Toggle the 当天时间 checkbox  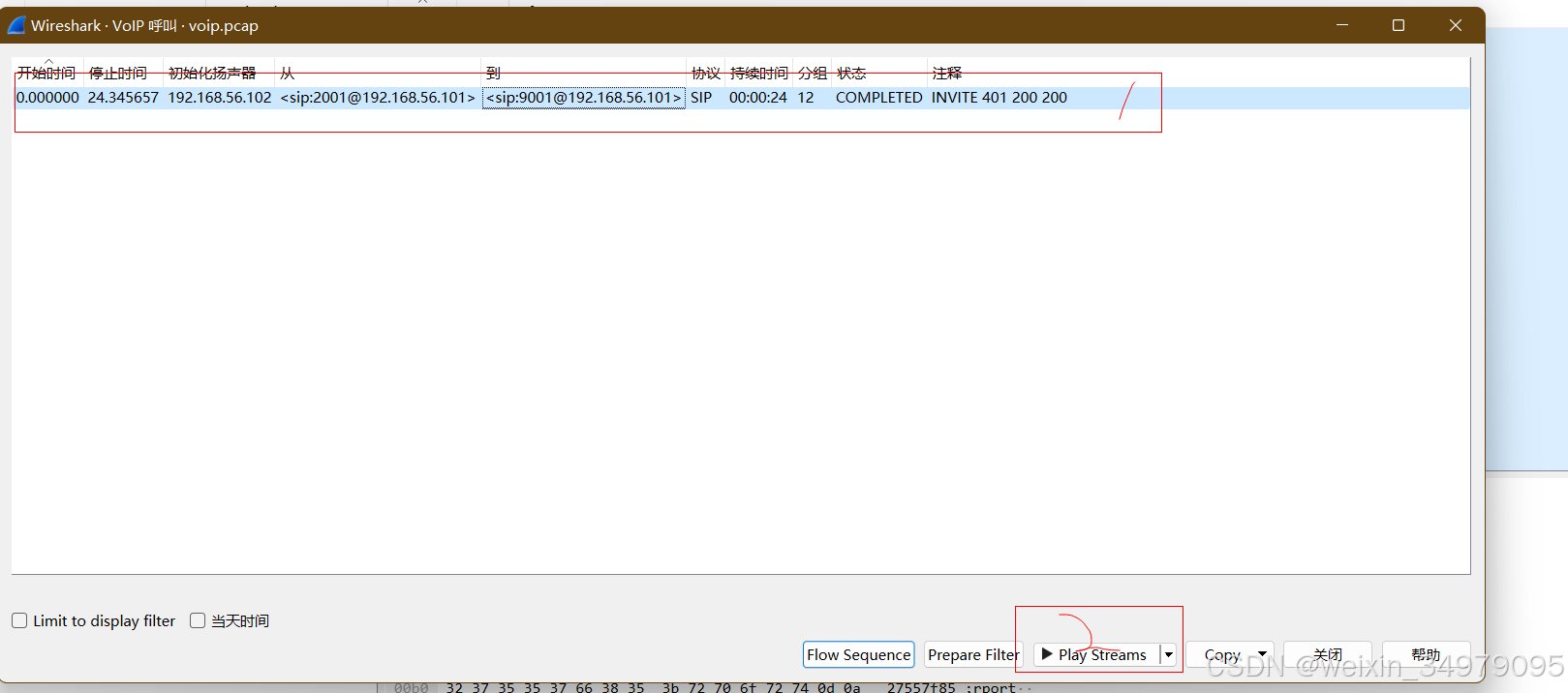[x=198, y=620]
